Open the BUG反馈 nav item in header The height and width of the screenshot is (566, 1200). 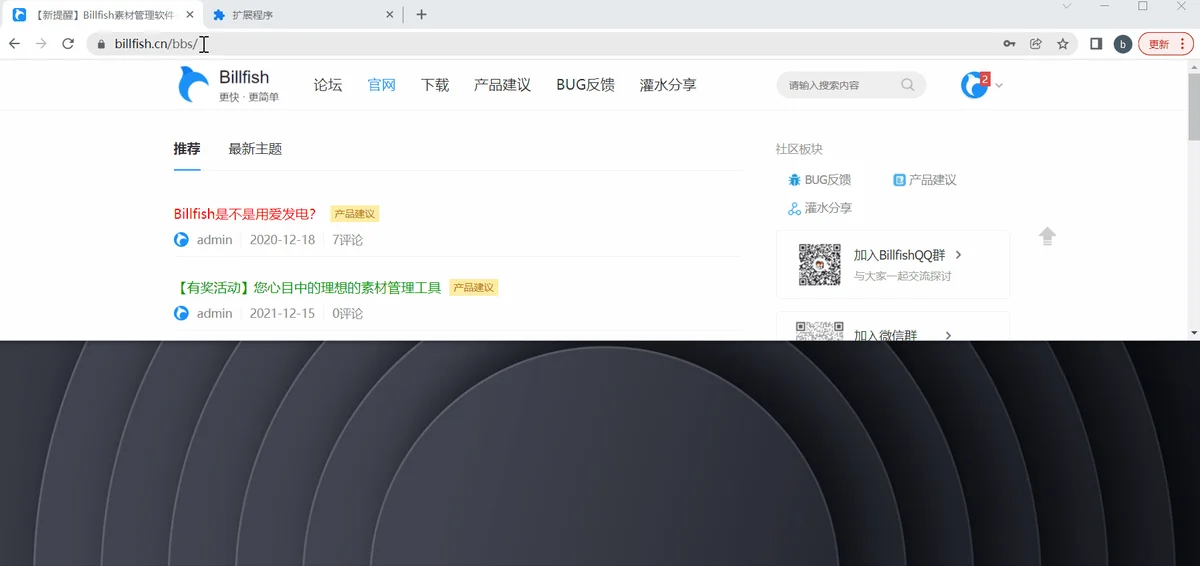[x=585, y=85]
